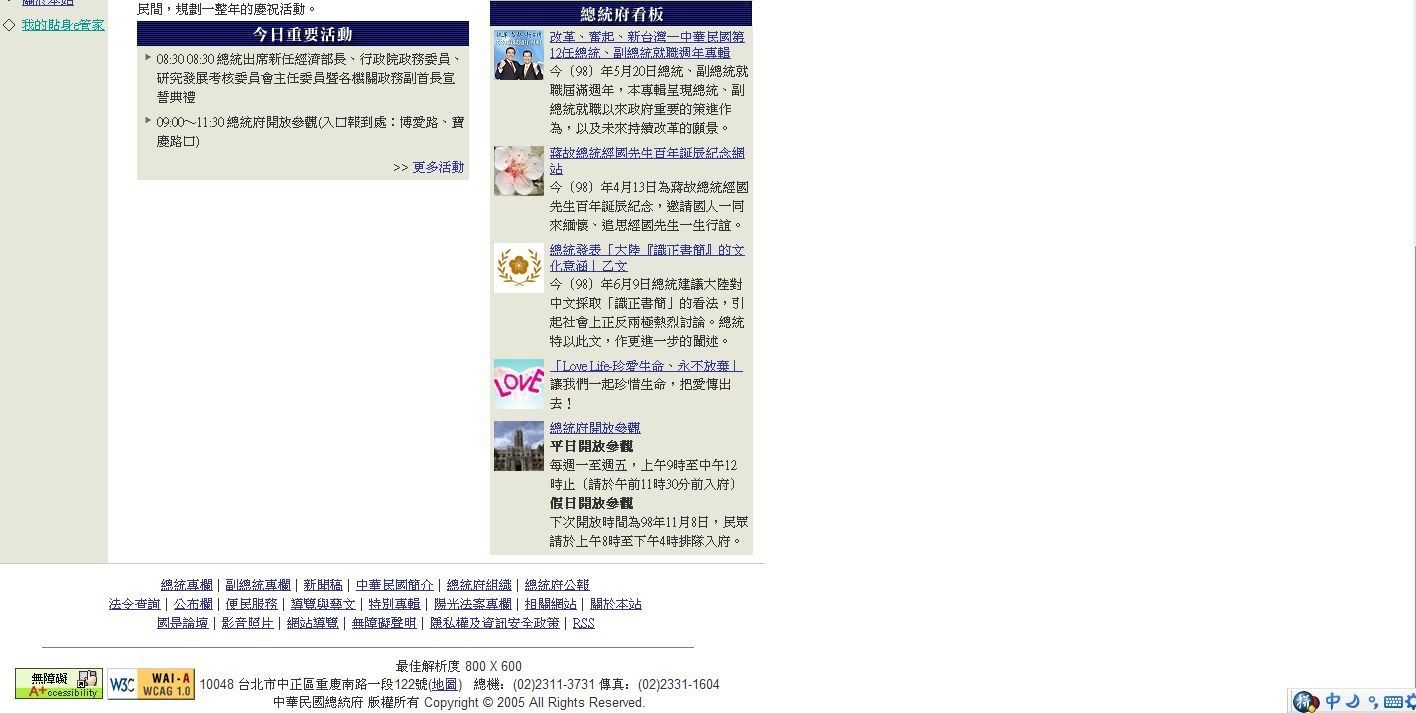
Task: Open the RSS footer link
Action: coord(583,623)
